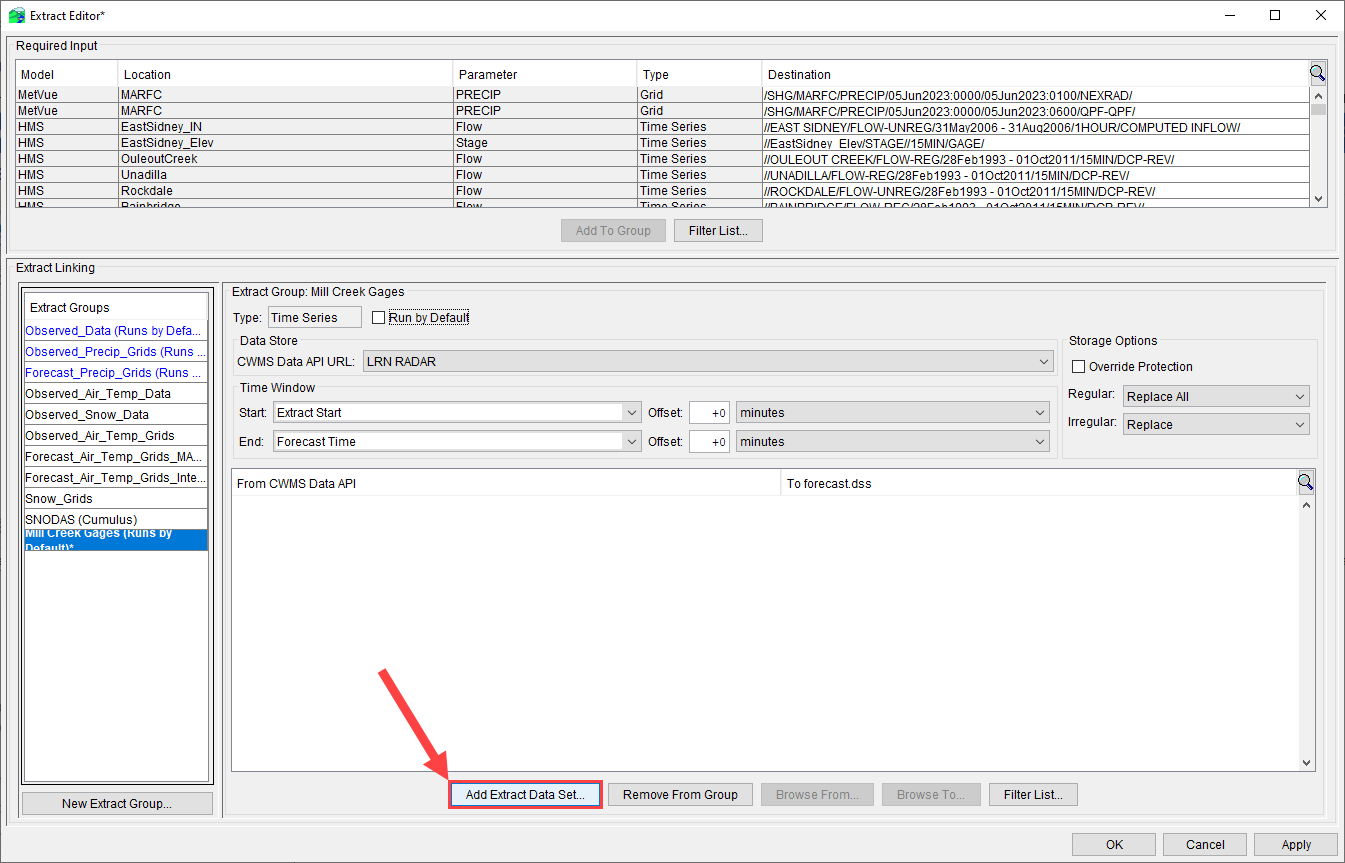
Task: Enable the Run by Default checkbox
Action: point(378,318)
